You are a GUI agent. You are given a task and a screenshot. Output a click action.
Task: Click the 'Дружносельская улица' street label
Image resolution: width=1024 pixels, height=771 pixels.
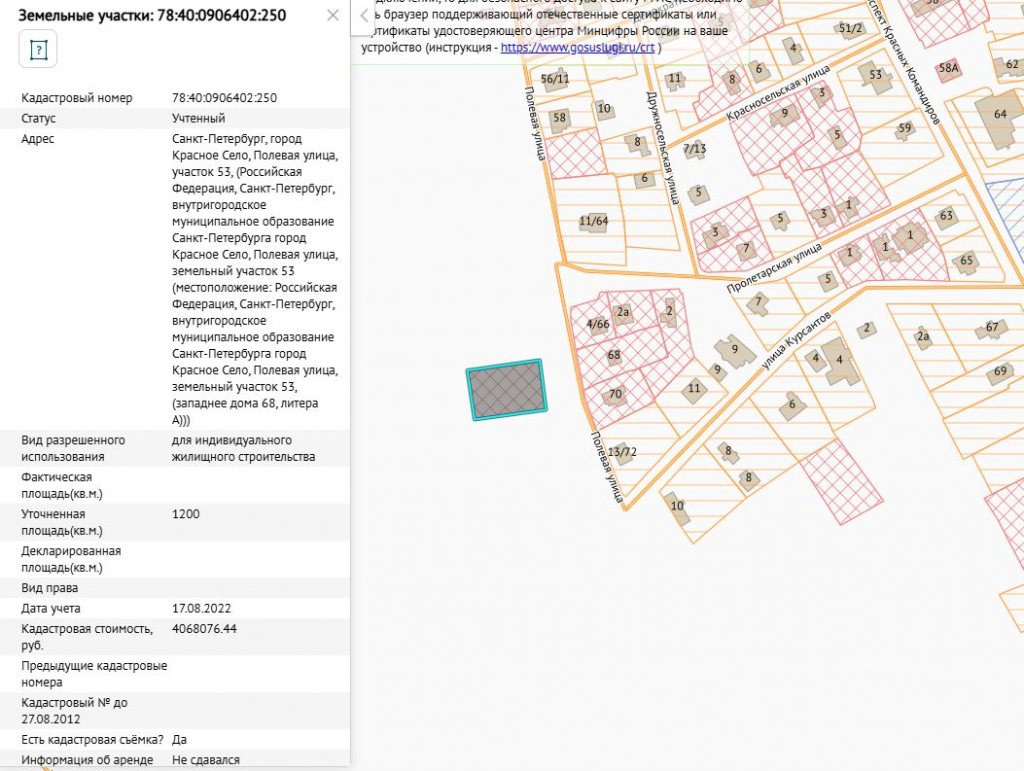pos(663,148)
